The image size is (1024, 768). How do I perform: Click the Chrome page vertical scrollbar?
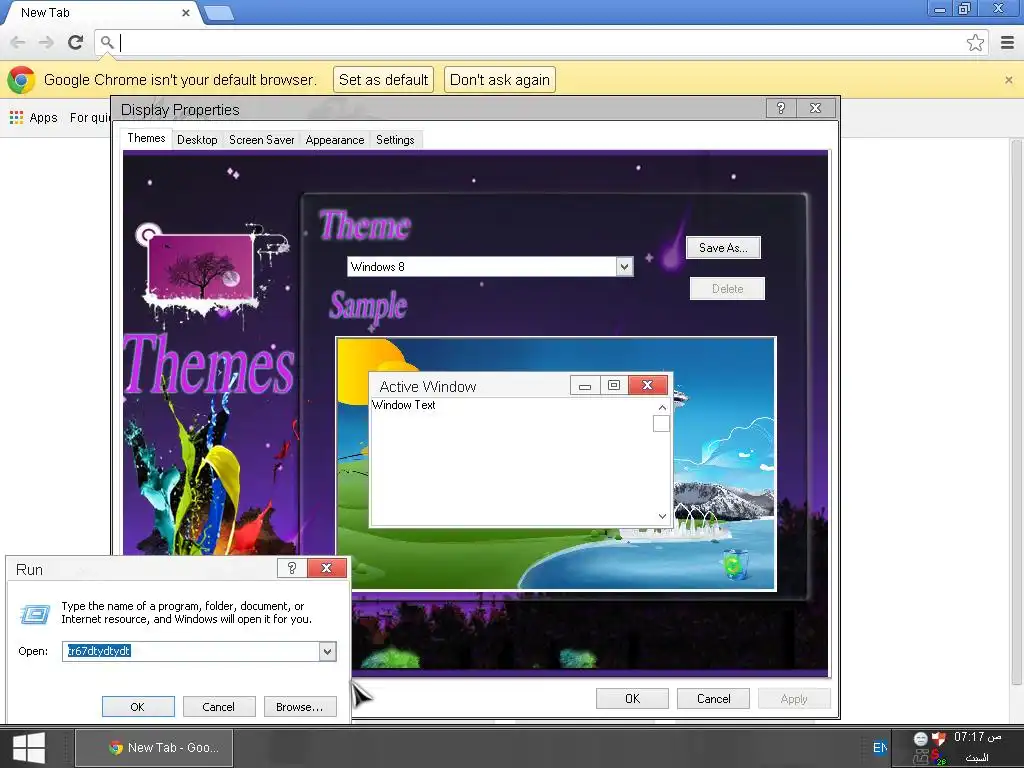point(1017,411)
